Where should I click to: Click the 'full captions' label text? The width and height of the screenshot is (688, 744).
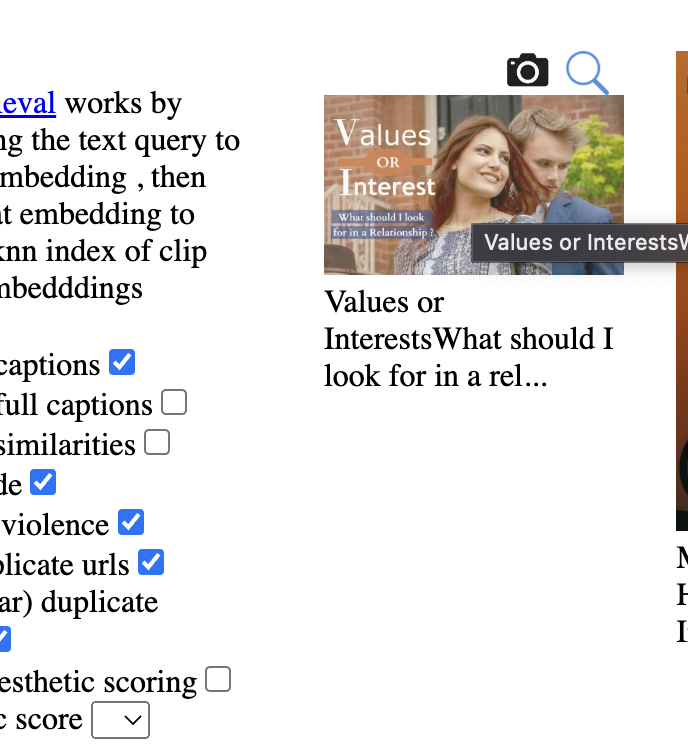(x=76, y=405)
